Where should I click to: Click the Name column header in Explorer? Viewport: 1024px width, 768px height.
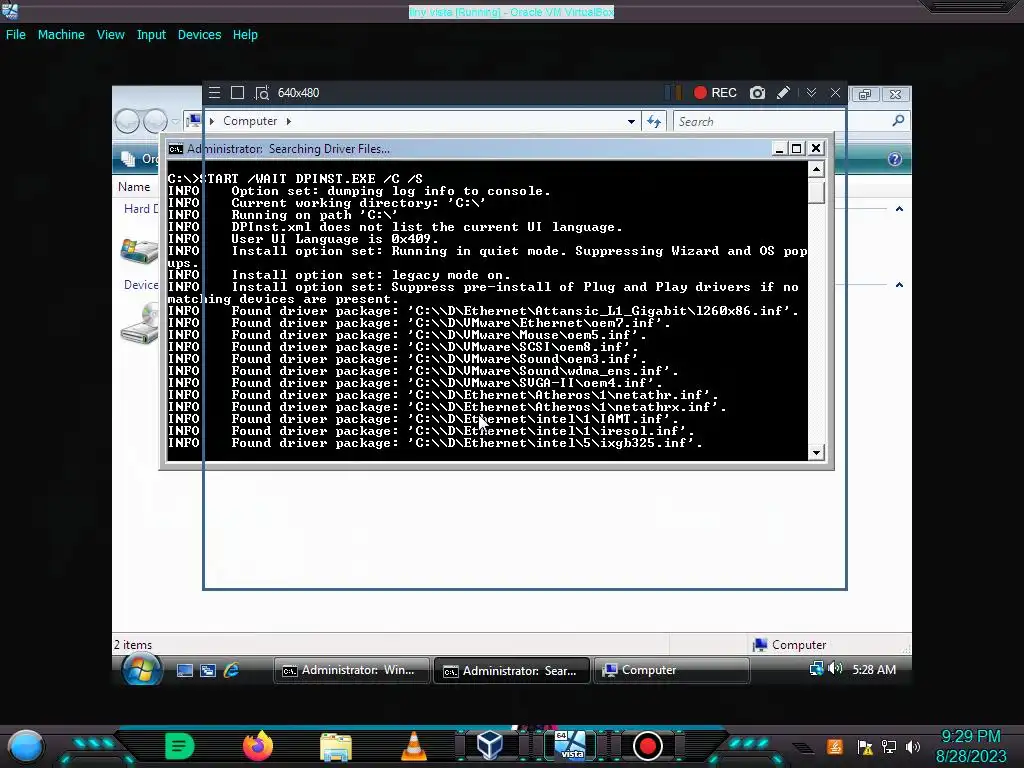click(x=134, y=187)
